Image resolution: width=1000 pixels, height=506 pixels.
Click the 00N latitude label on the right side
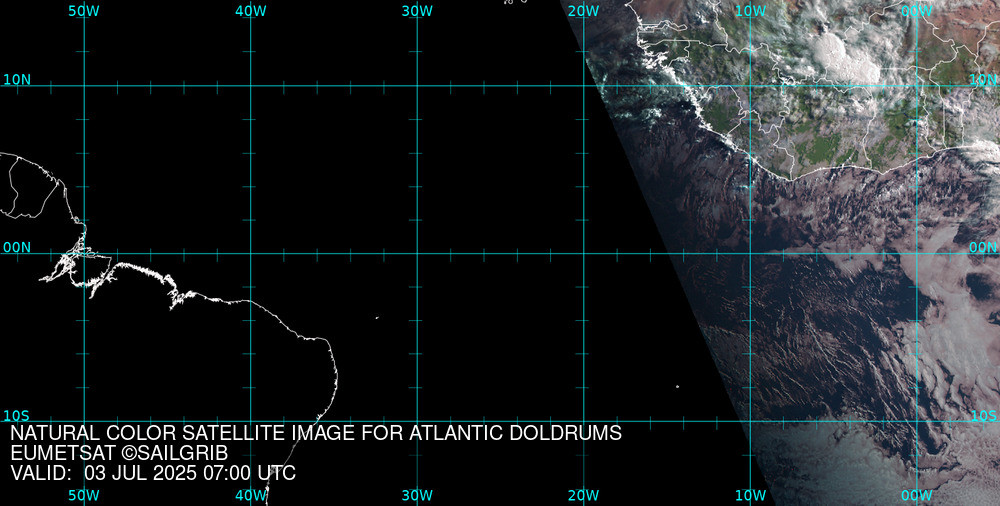point(983,248)
